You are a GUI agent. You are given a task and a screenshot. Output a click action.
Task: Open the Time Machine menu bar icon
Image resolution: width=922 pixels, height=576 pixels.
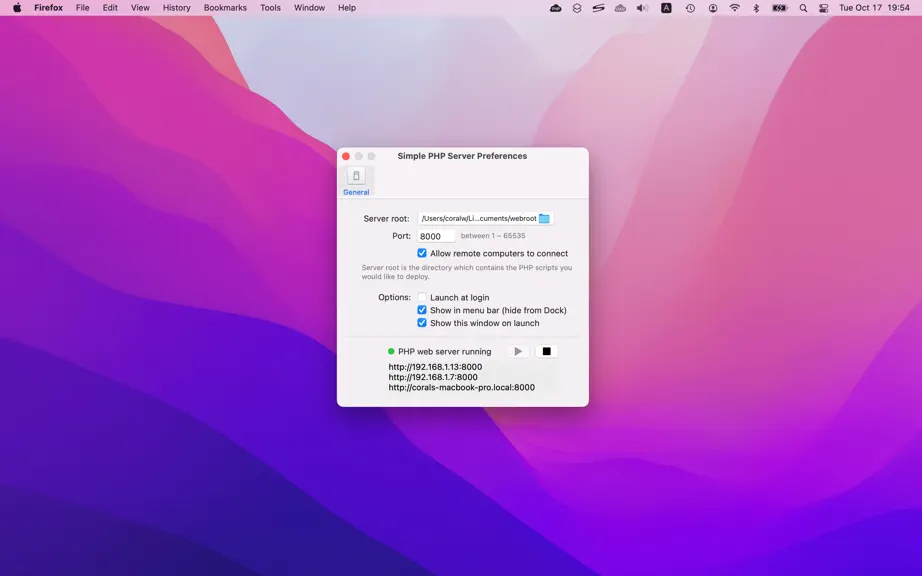(690, 8)
